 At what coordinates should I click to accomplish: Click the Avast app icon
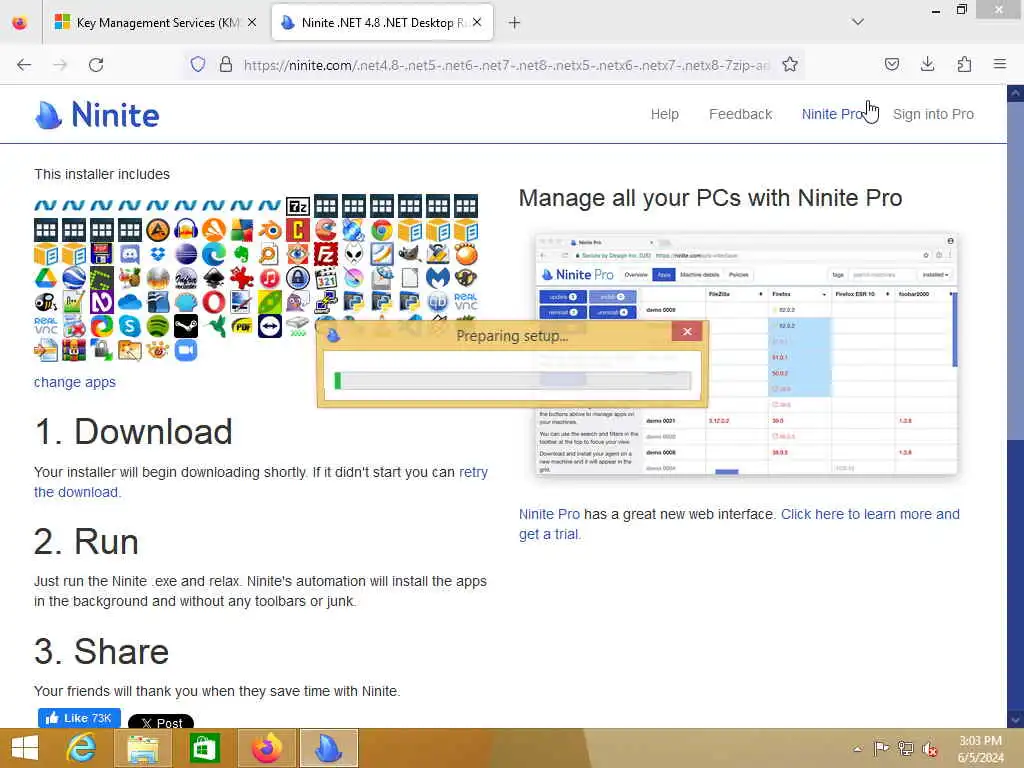[x=214, y=231]
